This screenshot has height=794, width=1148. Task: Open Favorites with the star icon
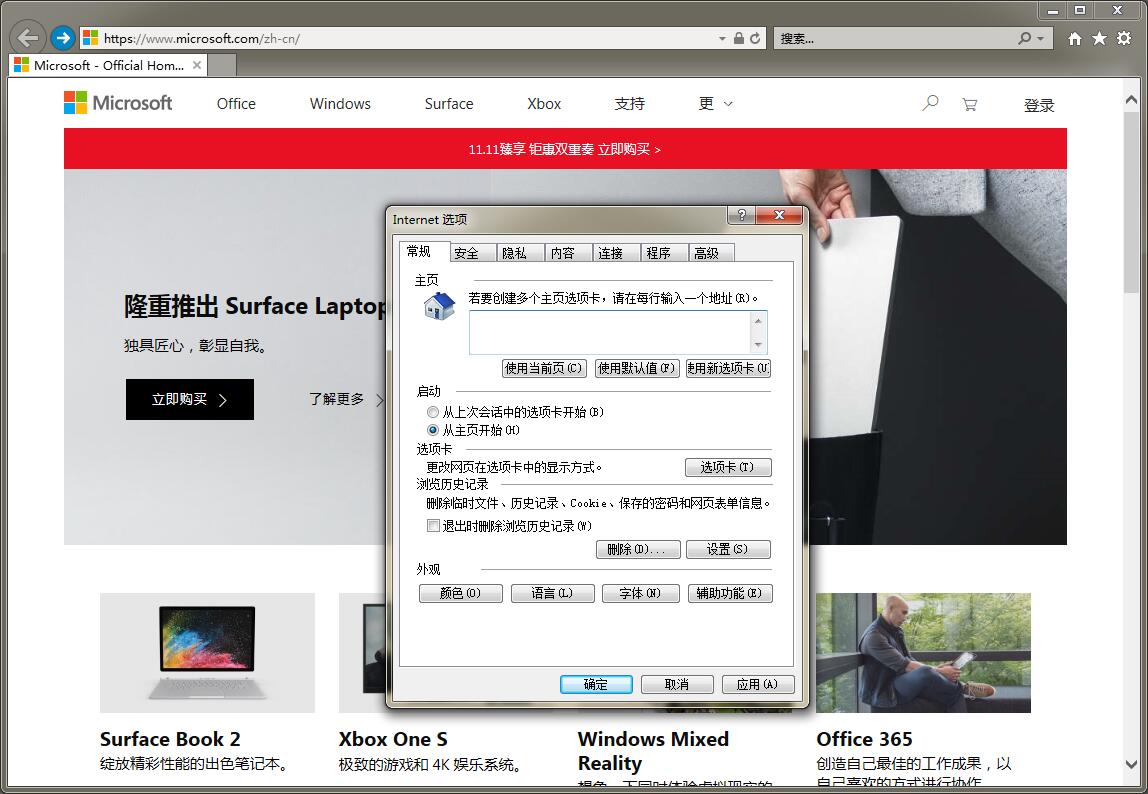point(1099,38)
